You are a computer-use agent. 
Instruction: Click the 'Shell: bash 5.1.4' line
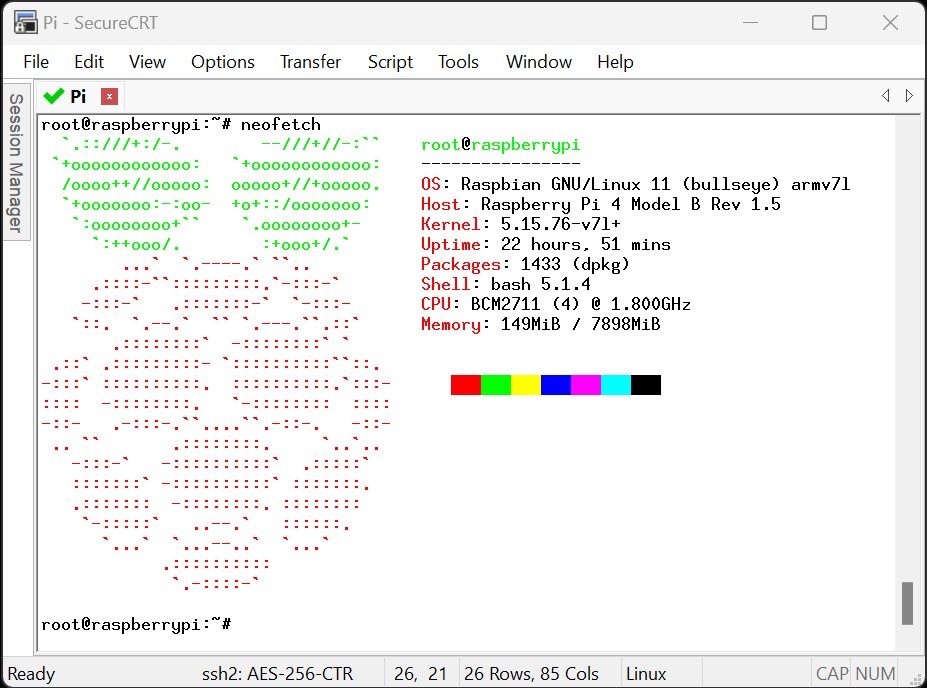(505, 284)
